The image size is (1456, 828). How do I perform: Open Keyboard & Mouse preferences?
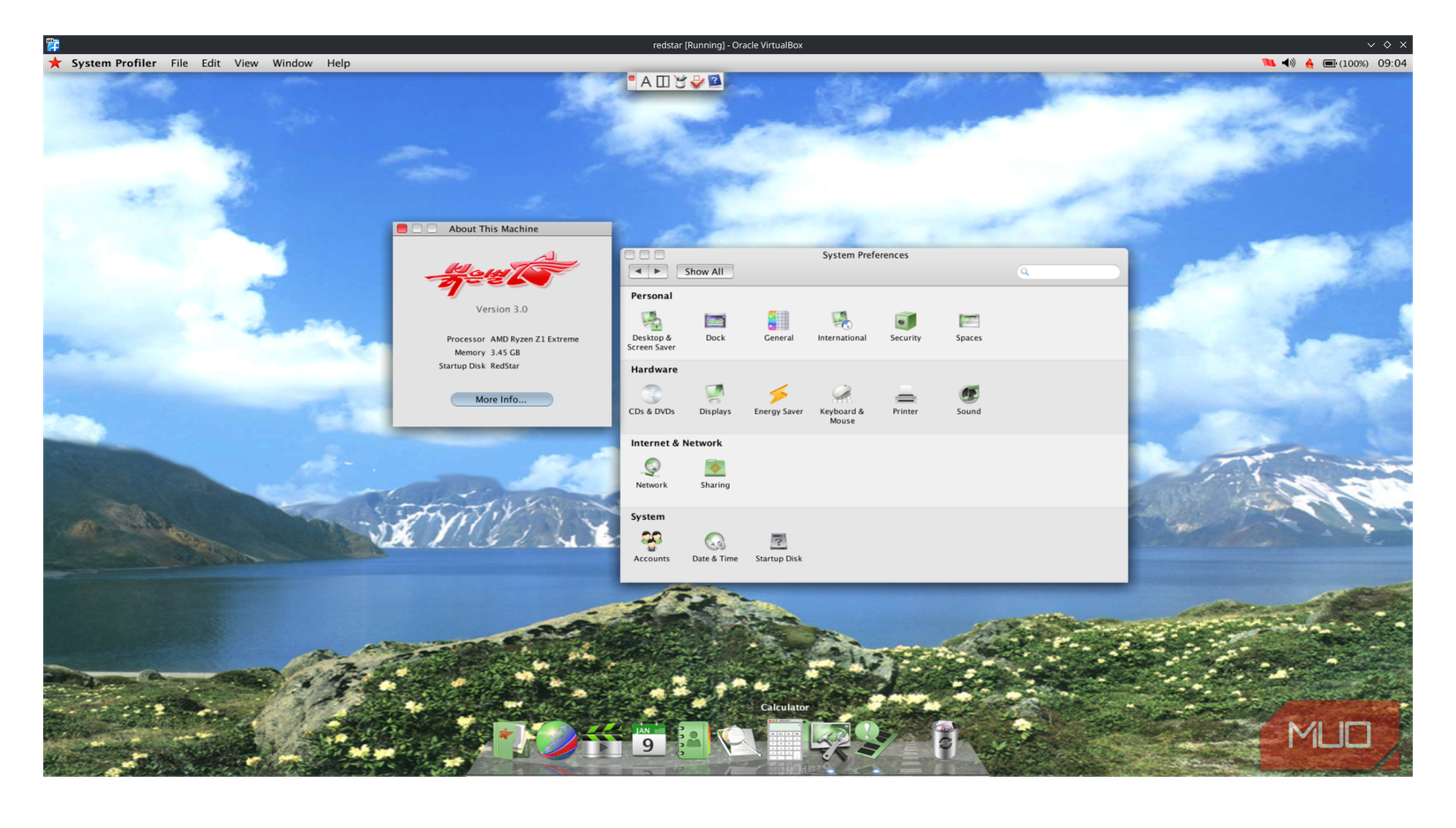pyautogui.click(x=841, y=395)
